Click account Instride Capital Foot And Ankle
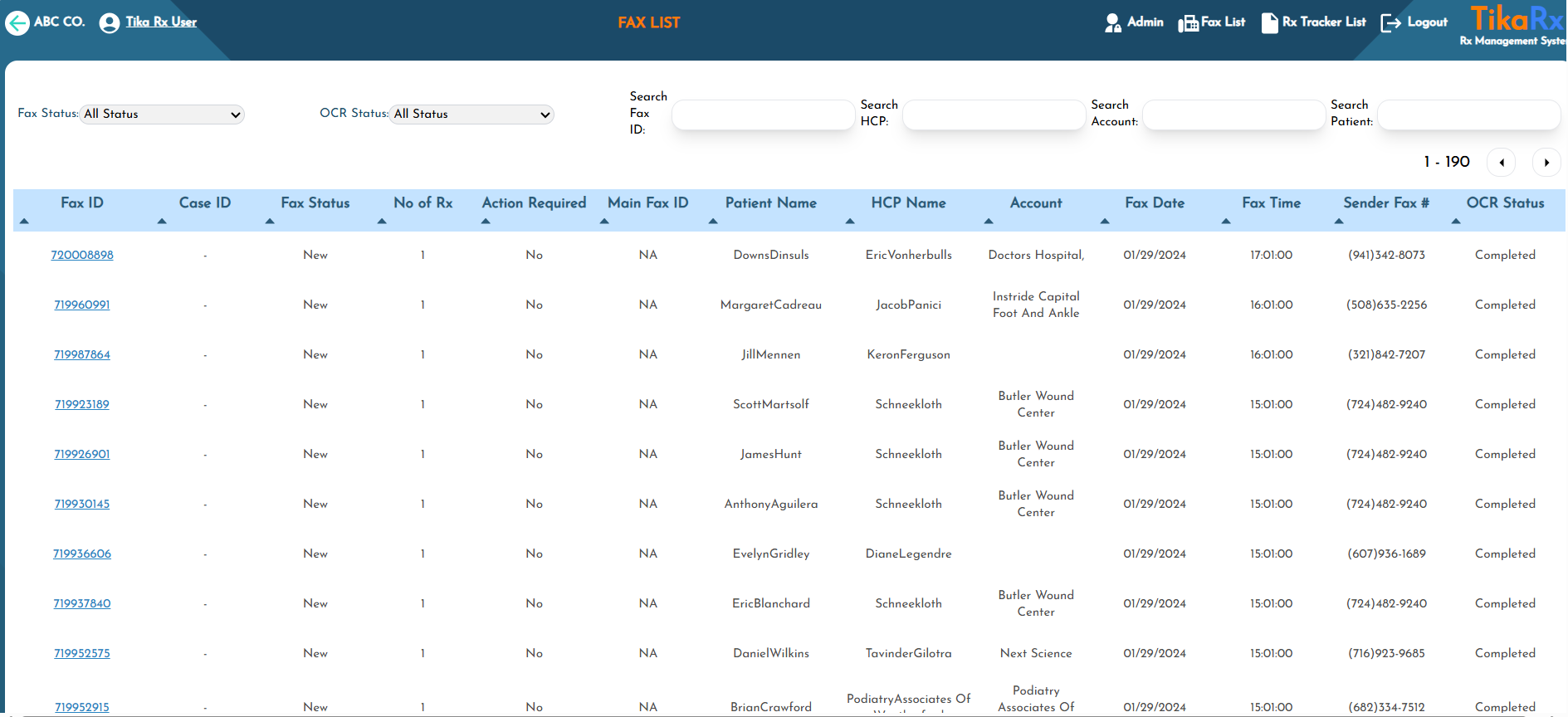Viewport: 1568px width, 717px height. pos(1036,305)
